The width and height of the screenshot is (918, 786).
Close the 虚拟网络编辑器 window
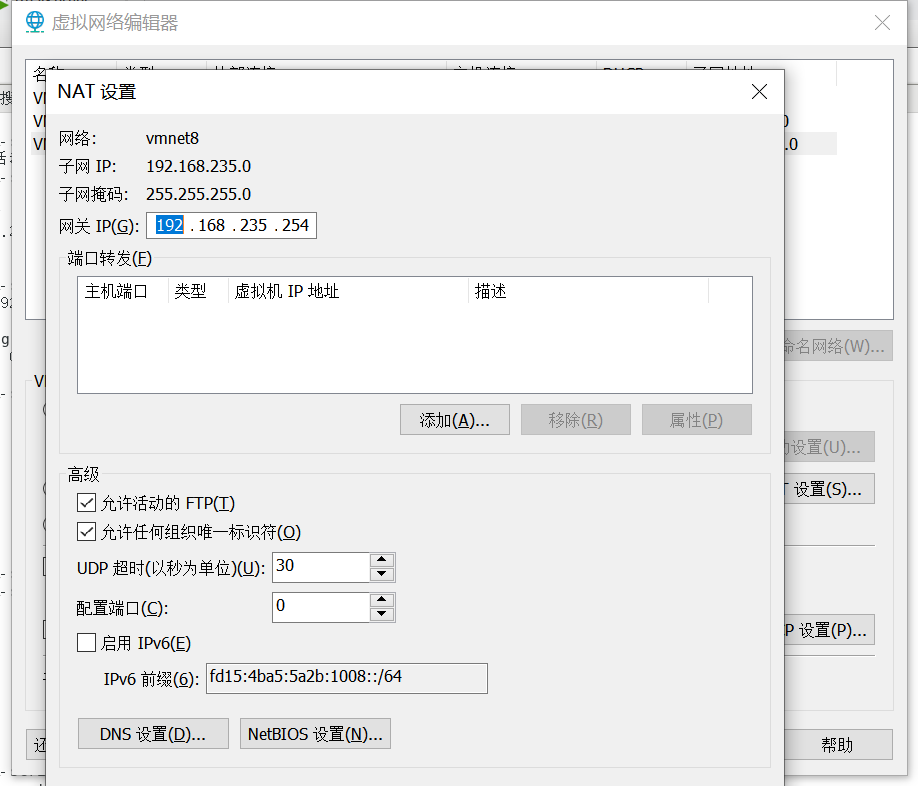[x=882, y=23]
